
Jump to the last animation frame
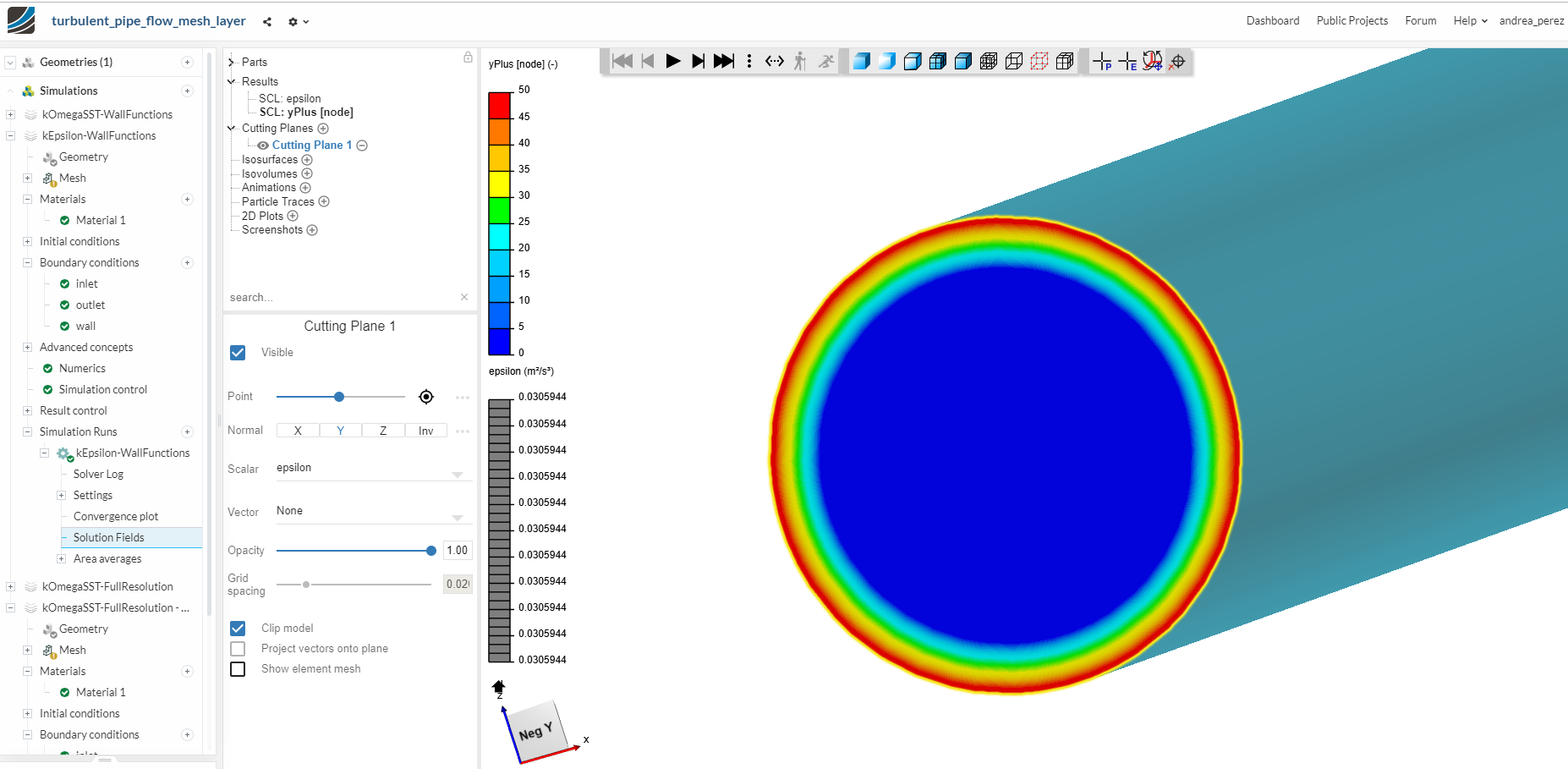[x=723, y=61]
